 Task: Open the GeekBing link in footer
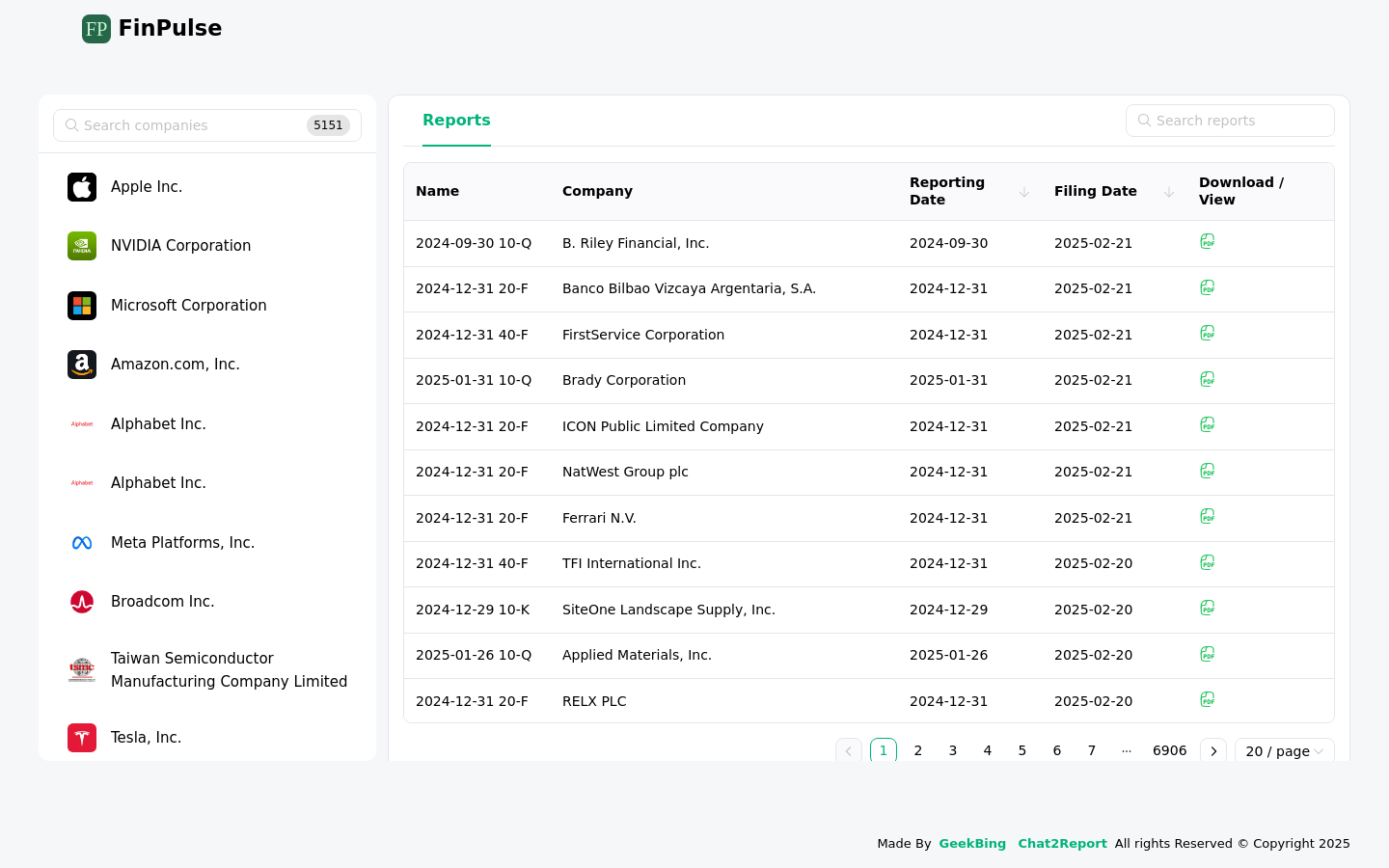[x=972, y=843]
